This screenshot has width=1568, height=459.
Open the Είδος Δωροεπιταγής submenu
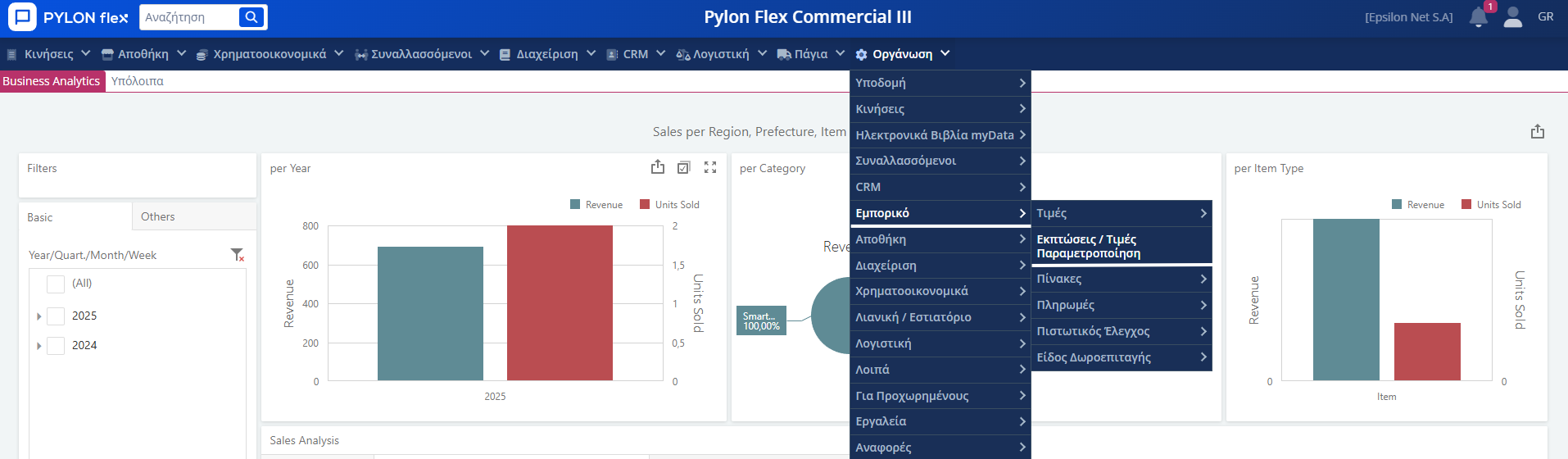[x=1122, y=357]
